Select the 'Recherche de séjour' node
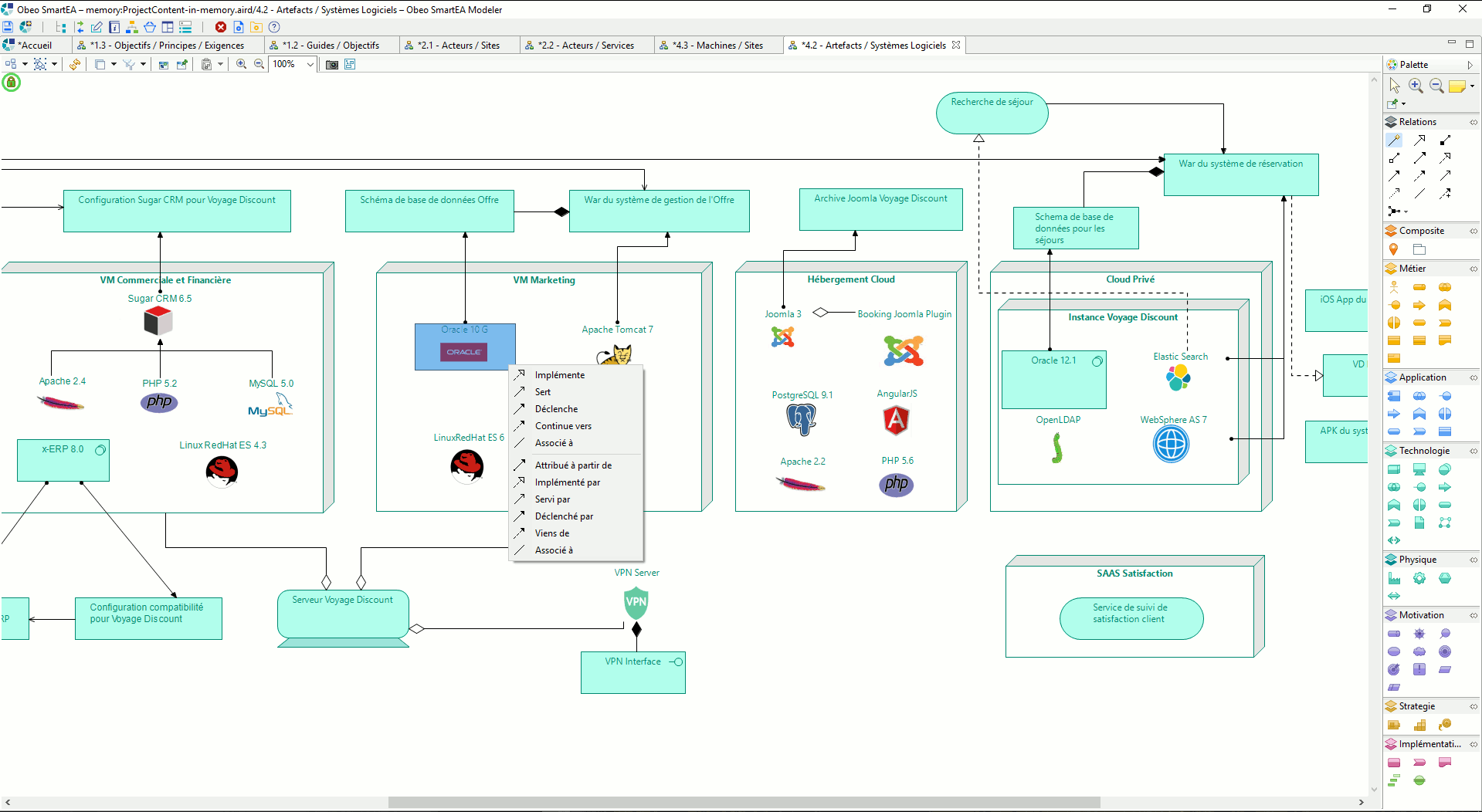This screenshot has width=1482, height=812. pos(992,113)
